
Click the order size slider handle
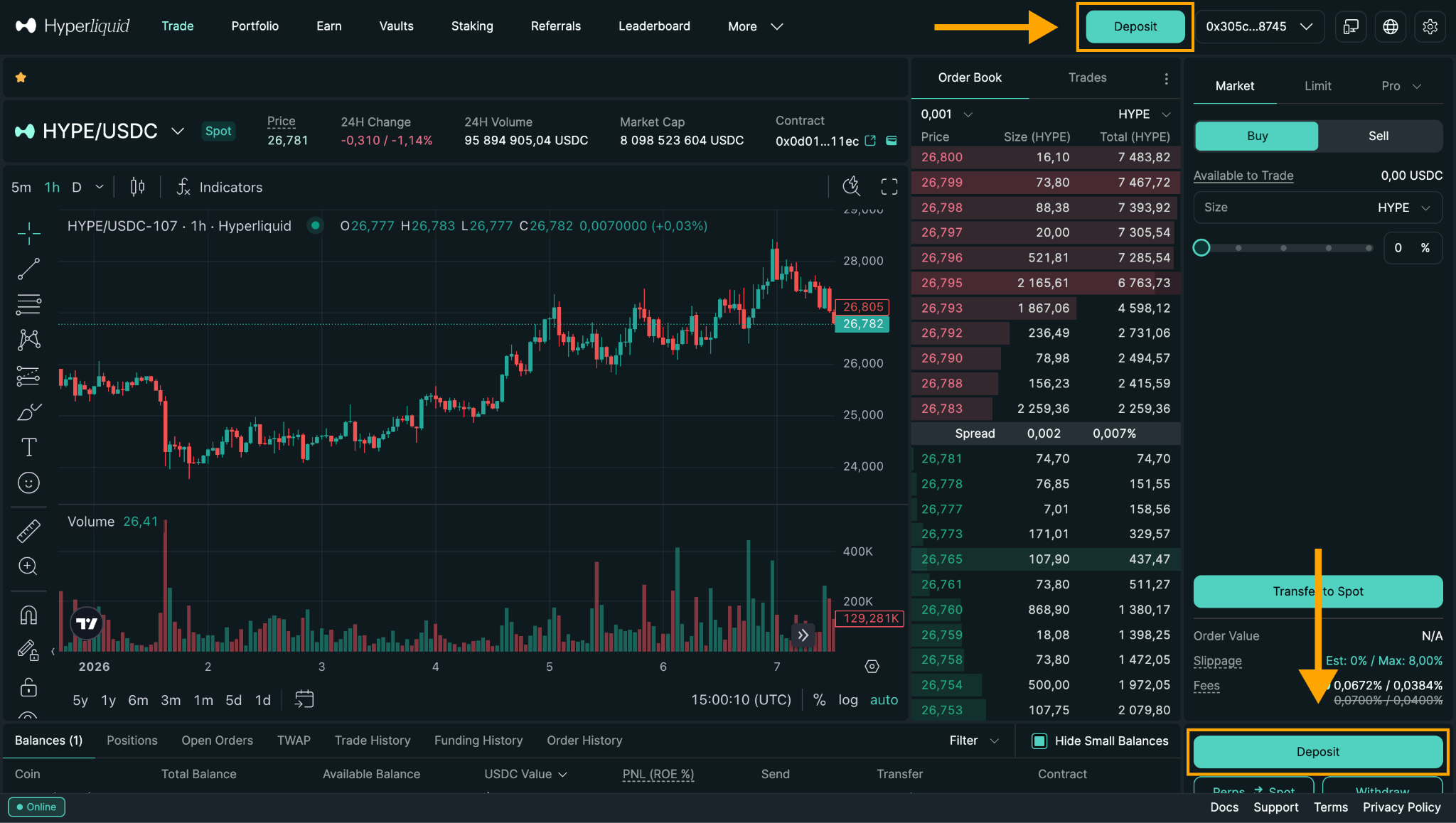click(x=1201, y=248)
